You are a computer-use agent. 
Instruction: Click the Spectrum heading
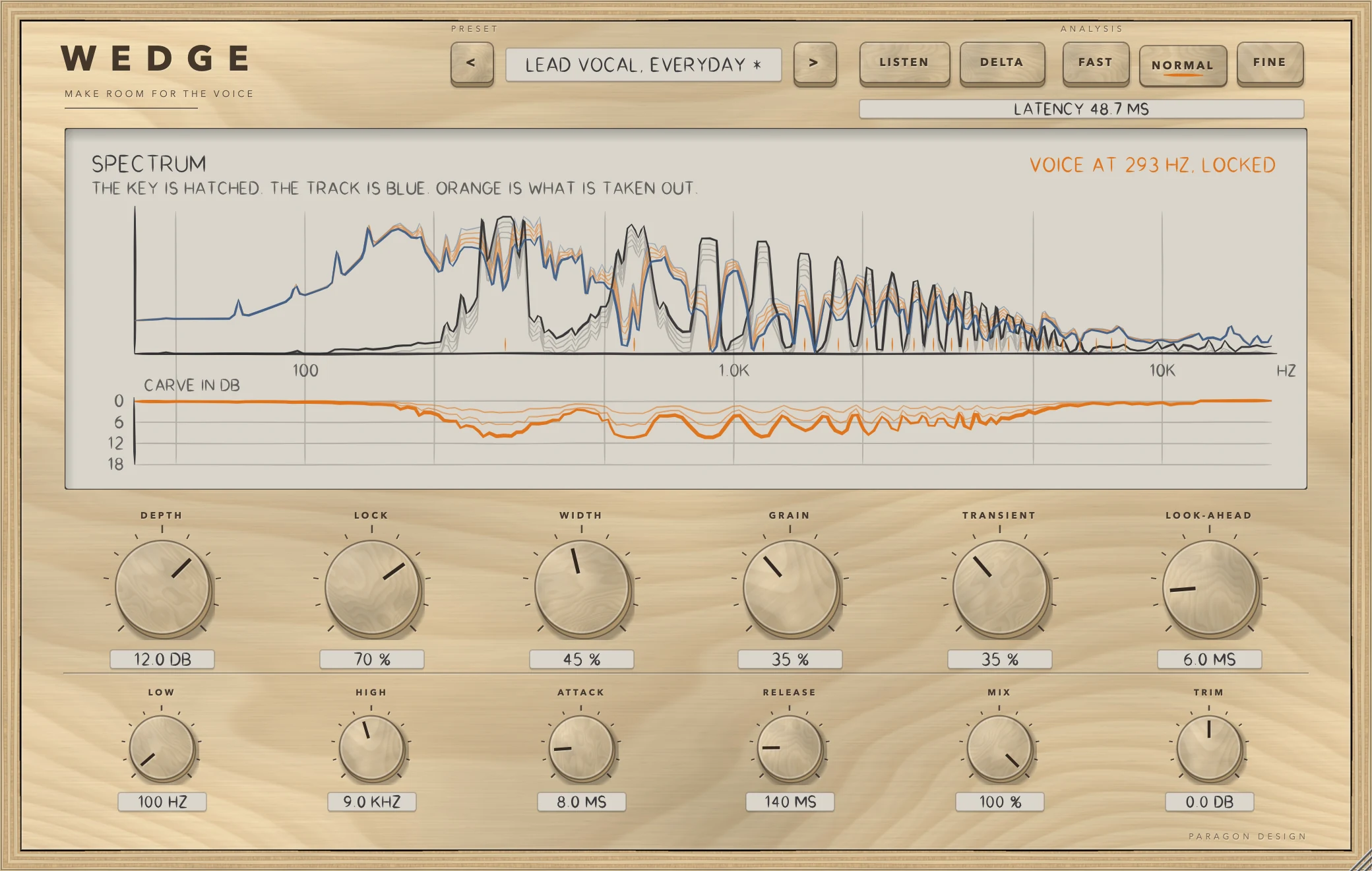tap(149, 164)
